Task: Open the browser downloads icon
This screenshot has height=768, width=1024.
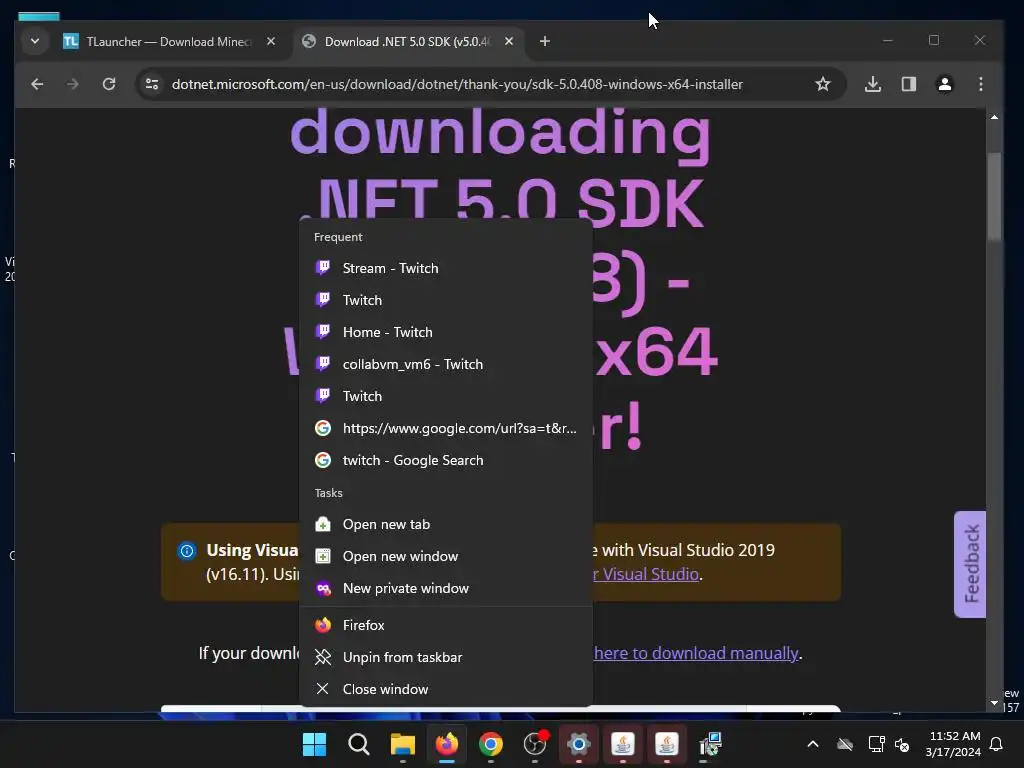Action: pyautogui.click(x=872, y=84)
